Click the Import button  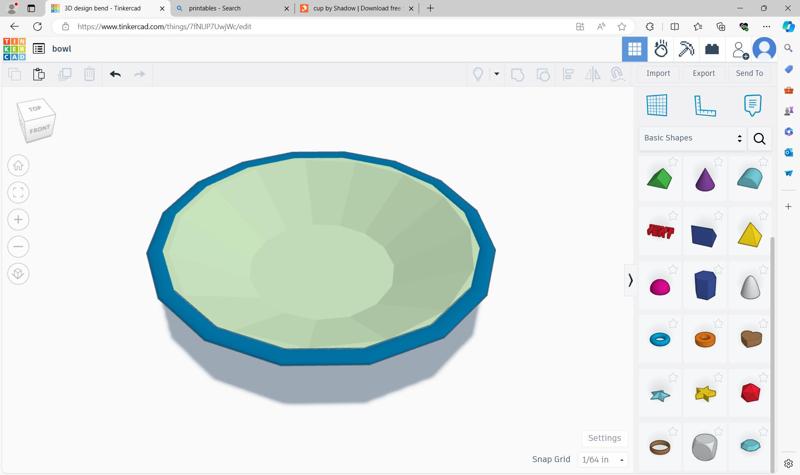[x=658, y=73]
